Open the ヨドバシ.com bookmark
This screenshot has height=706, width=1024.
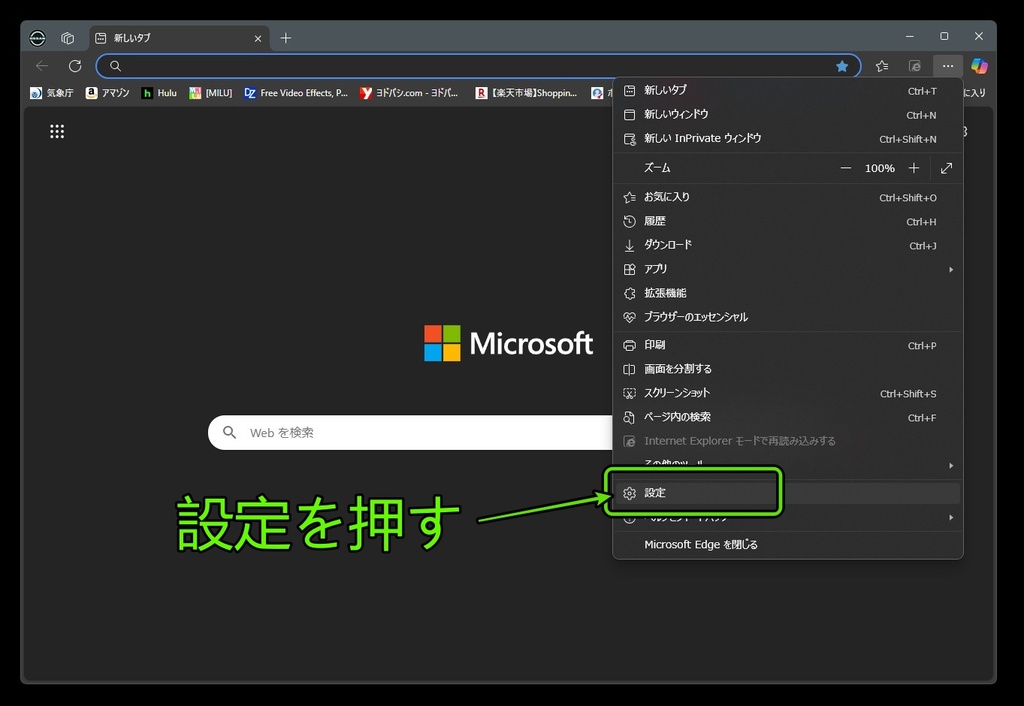tap(409, 93)
